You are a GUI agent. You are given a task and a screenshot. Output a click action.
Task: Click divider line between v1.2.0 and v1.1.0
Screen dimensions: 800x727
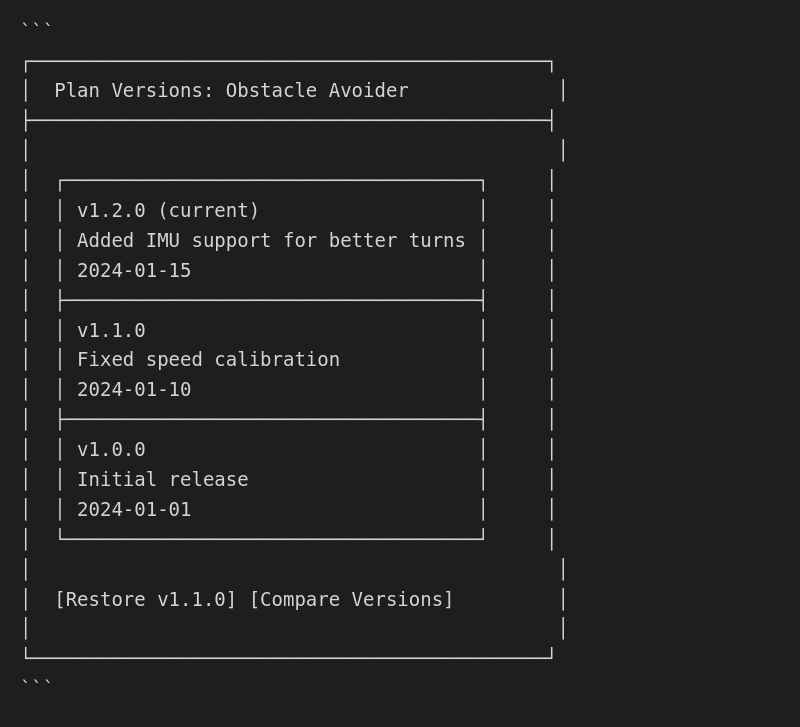[x=271, y=300]
